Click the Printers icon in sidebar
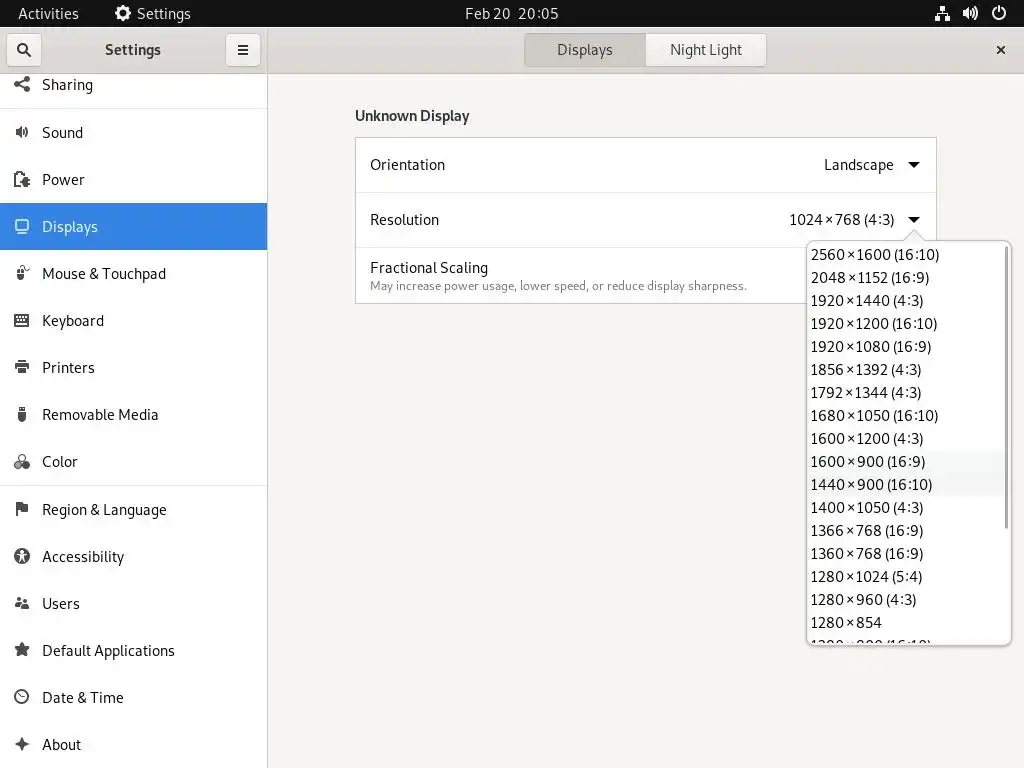 click(22, 367)
